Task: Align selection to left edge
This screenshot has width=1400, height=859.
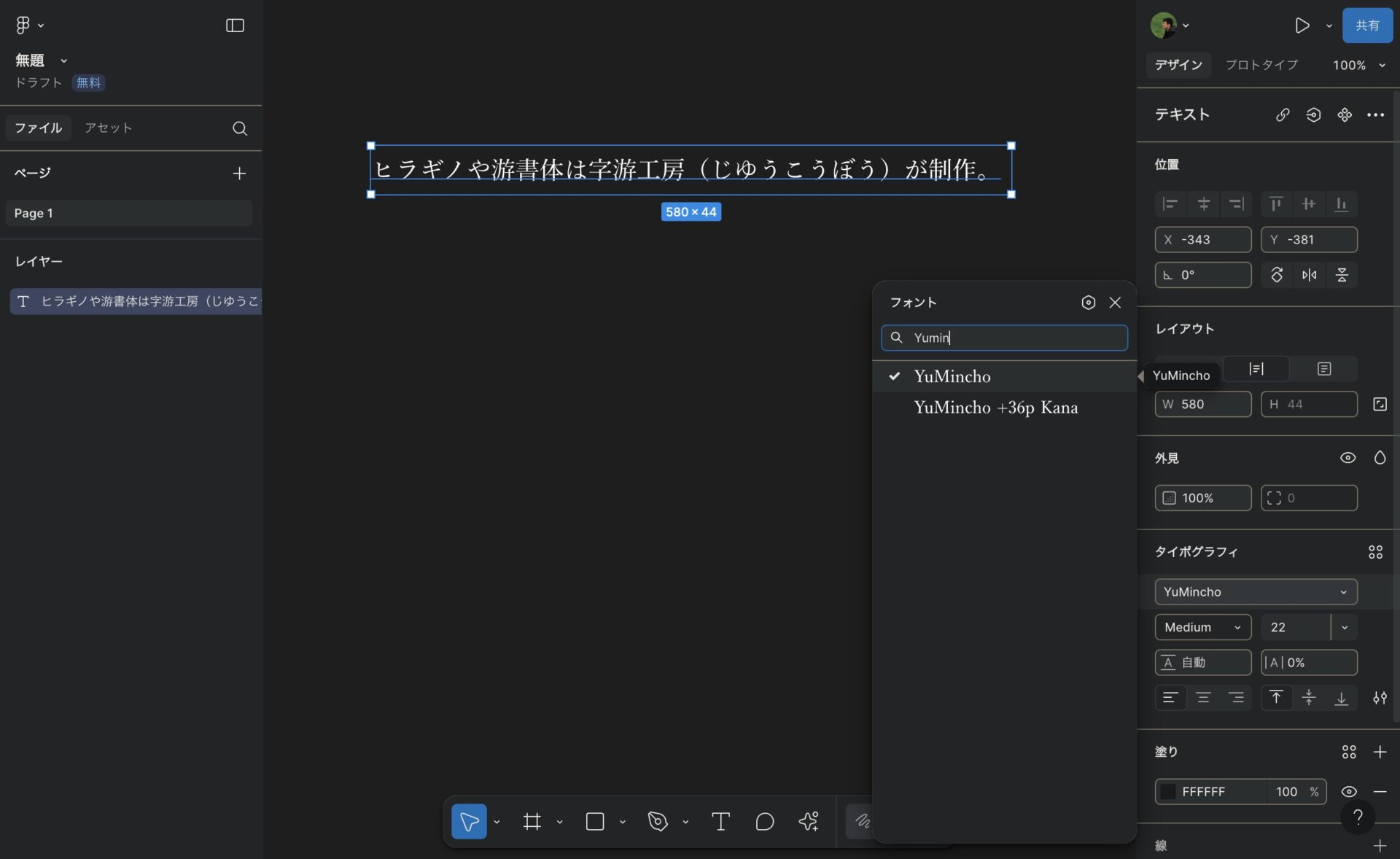Action: click(1170, 204)
